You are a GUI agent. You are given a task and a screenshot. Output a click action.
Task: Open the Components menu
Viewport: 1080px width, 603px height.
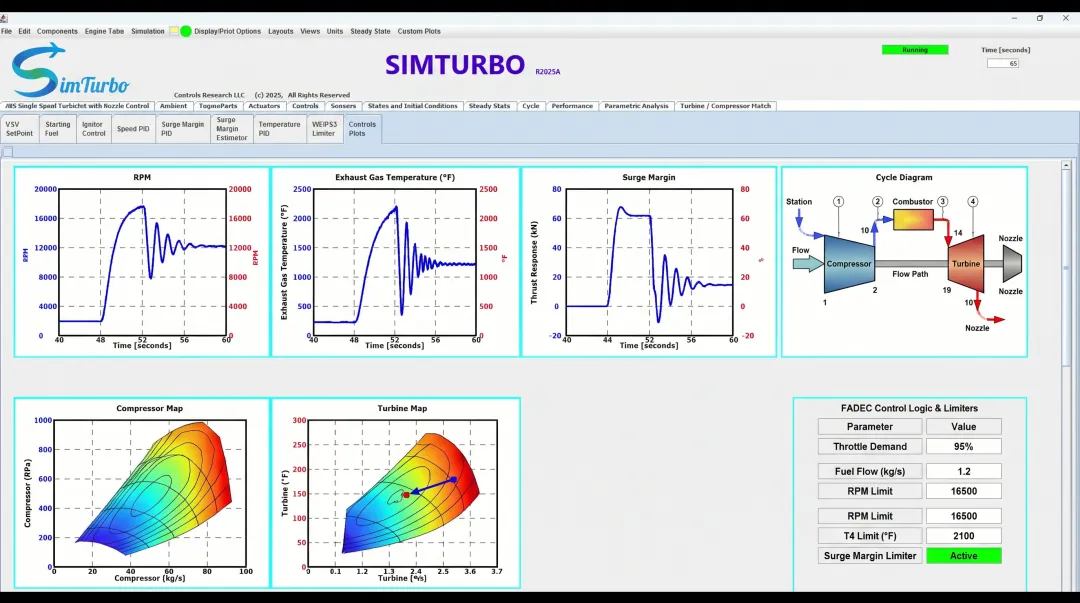click(57, 31)
